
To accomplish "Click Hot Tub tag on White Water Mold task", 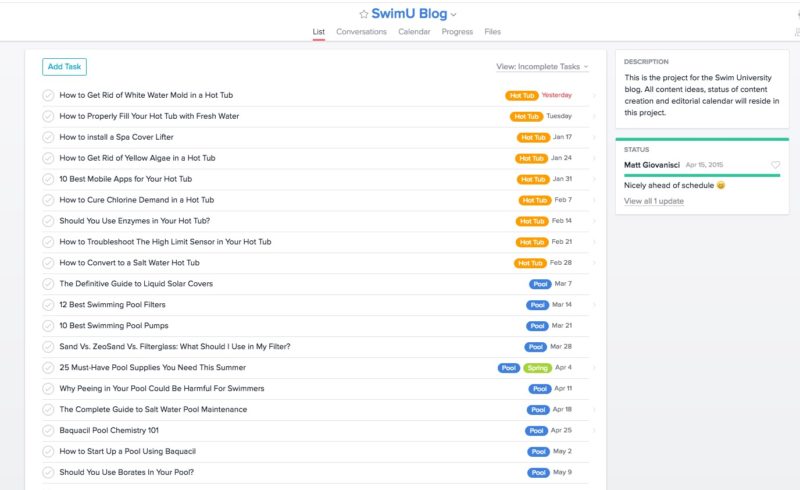I will (x=522, y=95).
